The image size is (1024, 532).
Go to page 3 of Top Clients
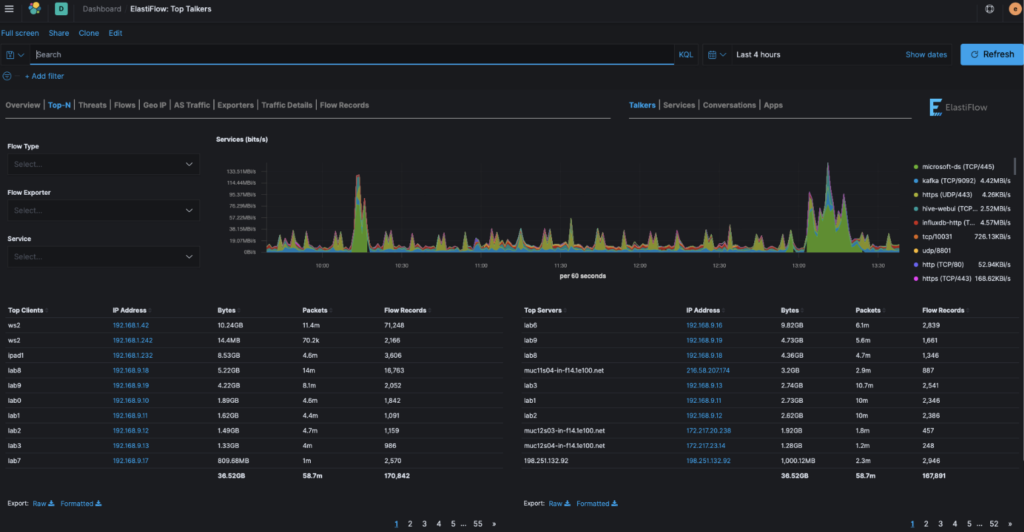point(424,524)
